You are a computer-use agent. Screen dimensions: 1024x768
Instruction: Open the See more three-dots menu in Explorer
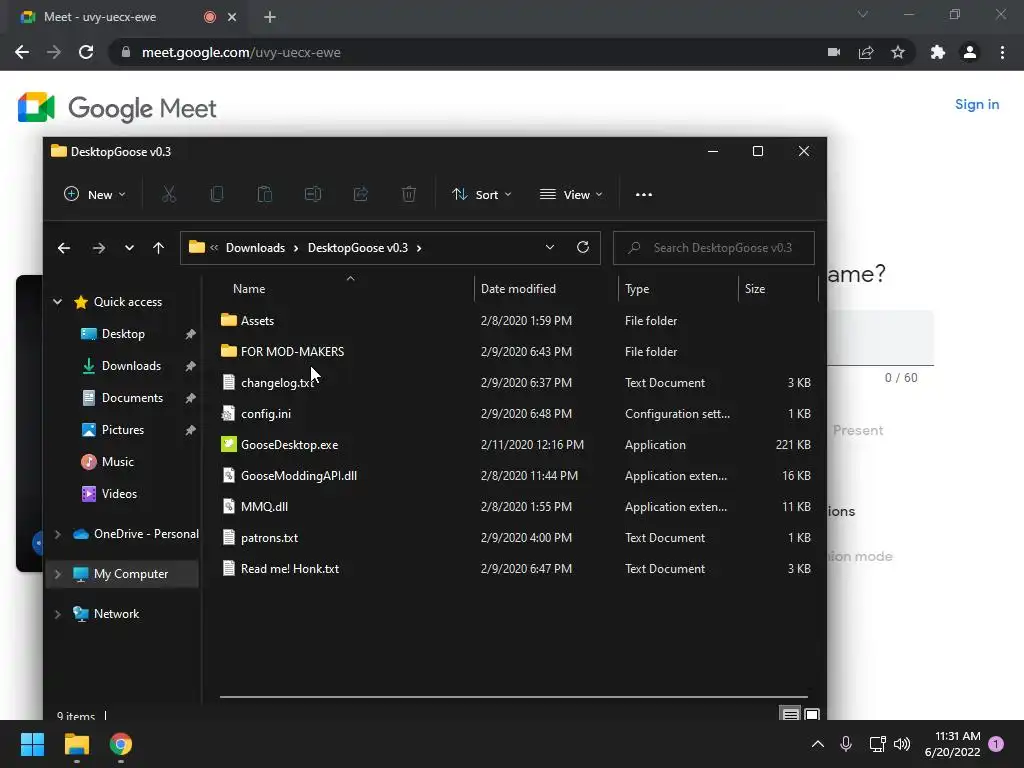click(x=644, y=195)
